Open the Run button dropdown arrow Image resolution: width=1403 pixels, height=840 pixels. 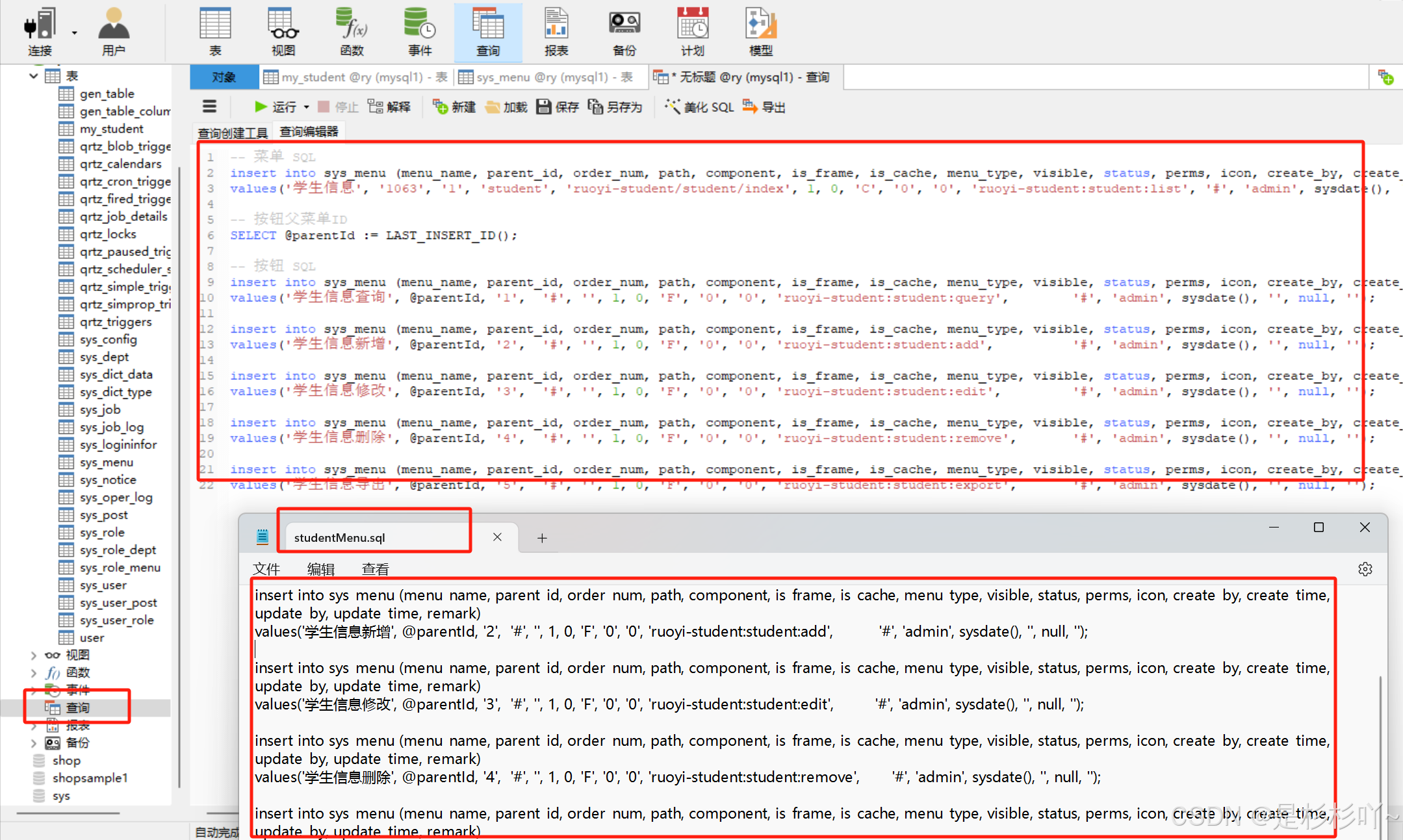307,107
